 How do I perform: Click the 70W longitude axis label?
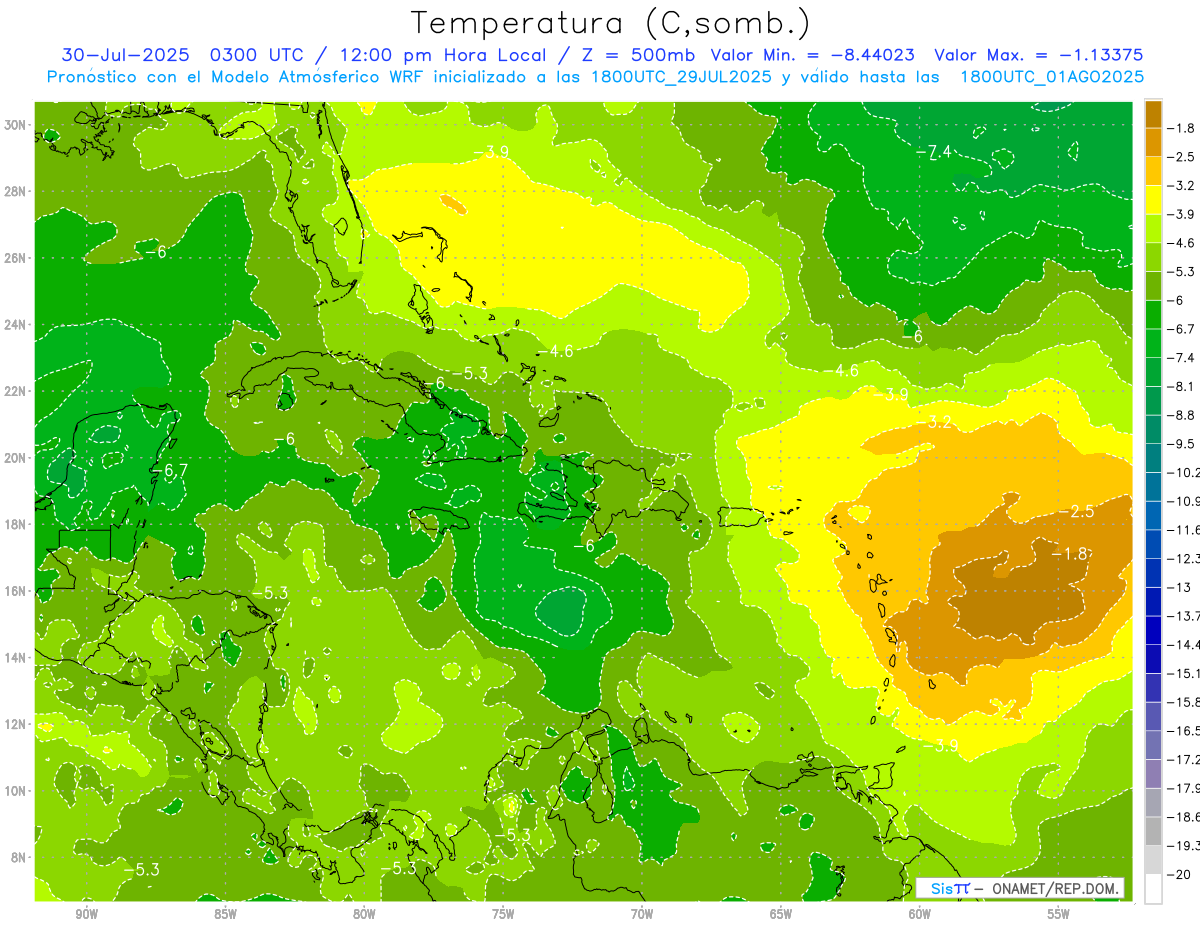point(642,914)
